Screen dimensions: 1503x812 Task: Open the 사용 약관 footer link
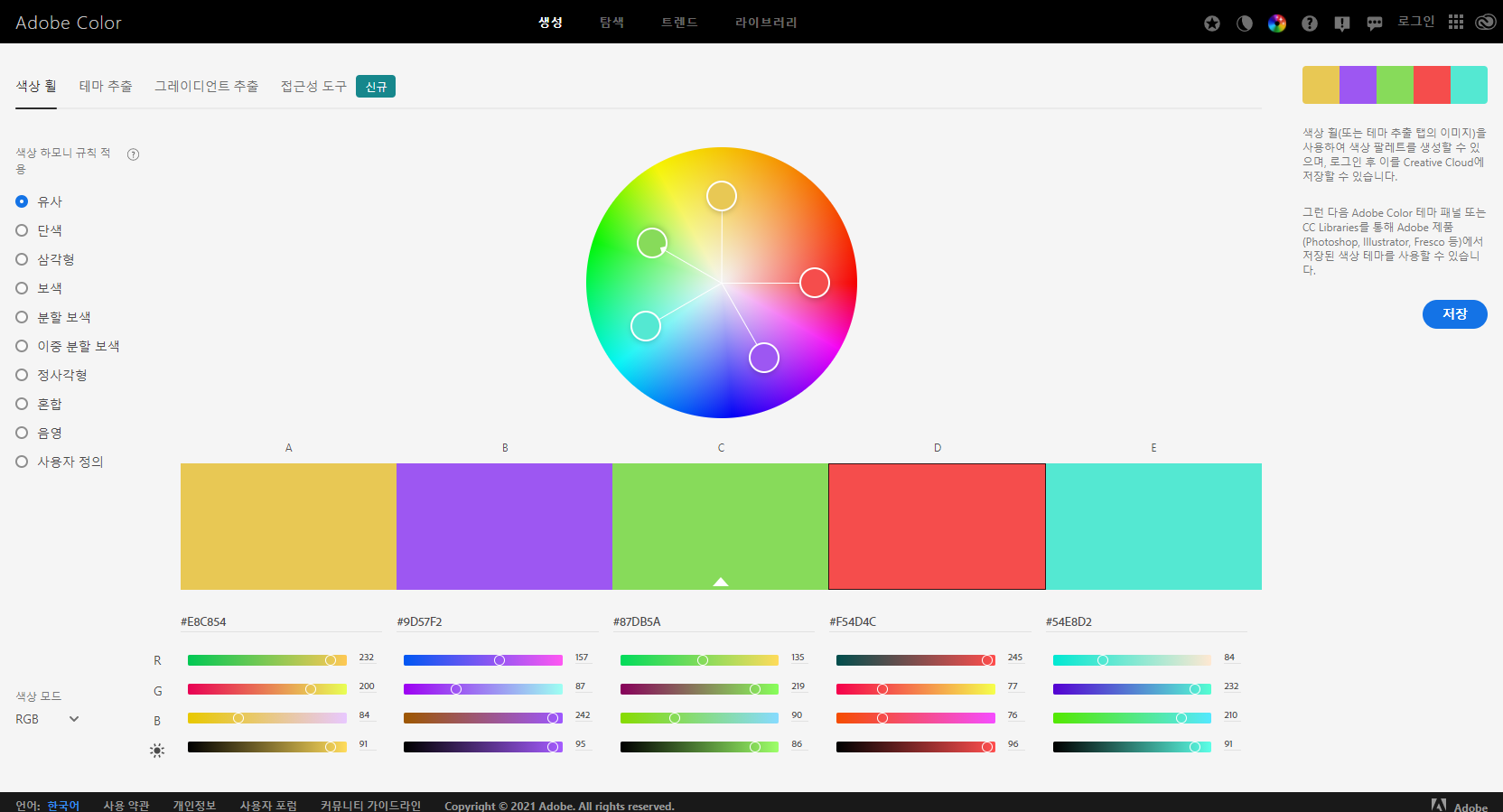tap(126, 806)
